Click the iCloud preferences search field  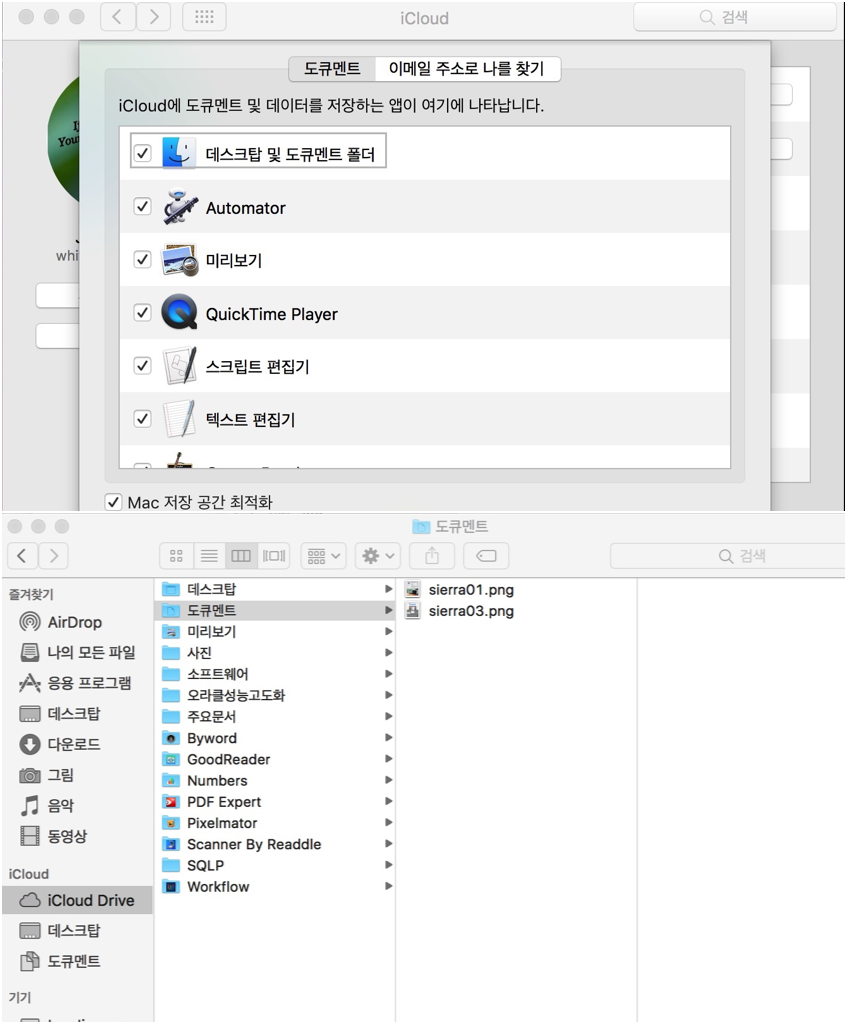734,17
